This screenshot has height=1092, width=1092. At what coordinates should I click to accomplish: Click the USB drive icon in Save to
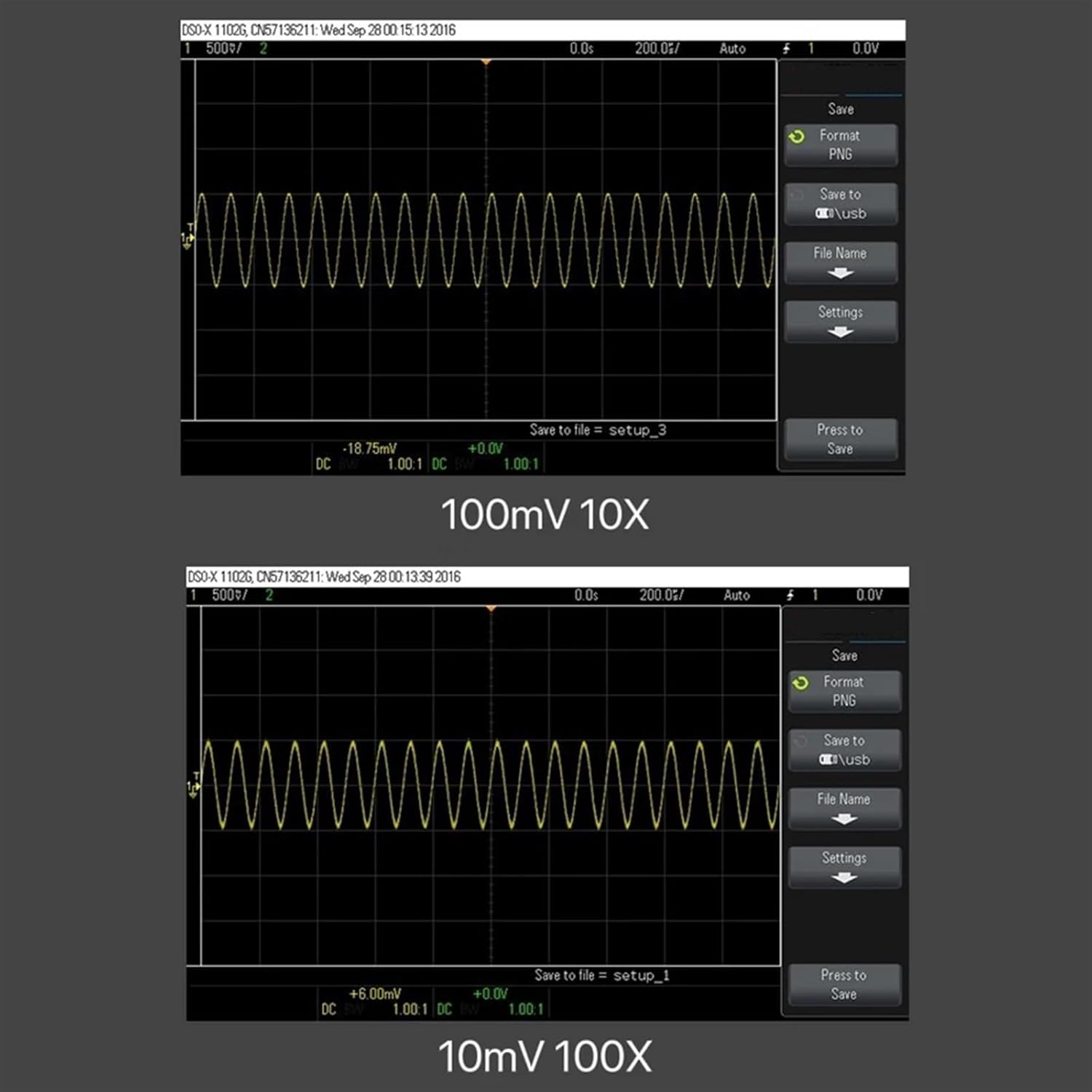coord(825,213)
